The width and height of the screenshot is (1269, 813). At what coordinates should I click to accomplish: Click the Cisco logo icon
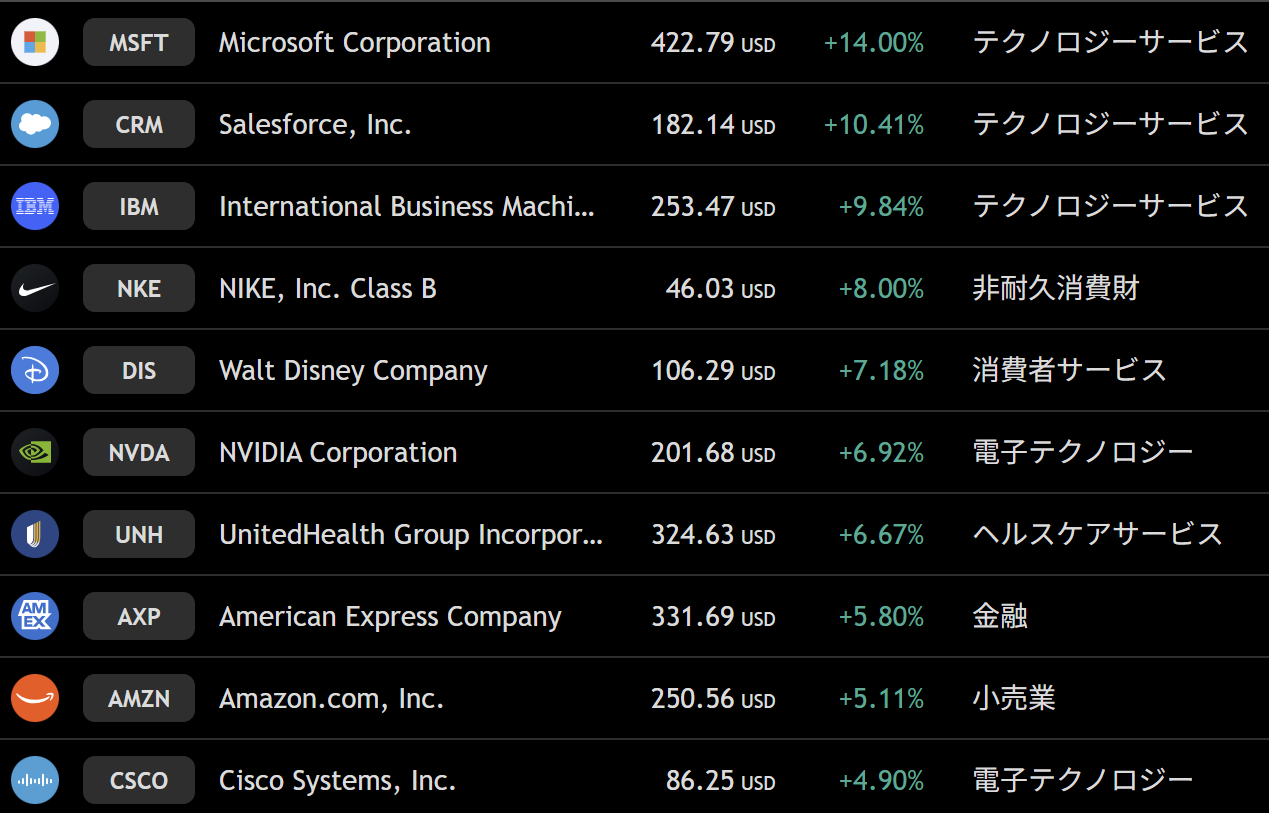pyautogui.click(x=35, y=781)
